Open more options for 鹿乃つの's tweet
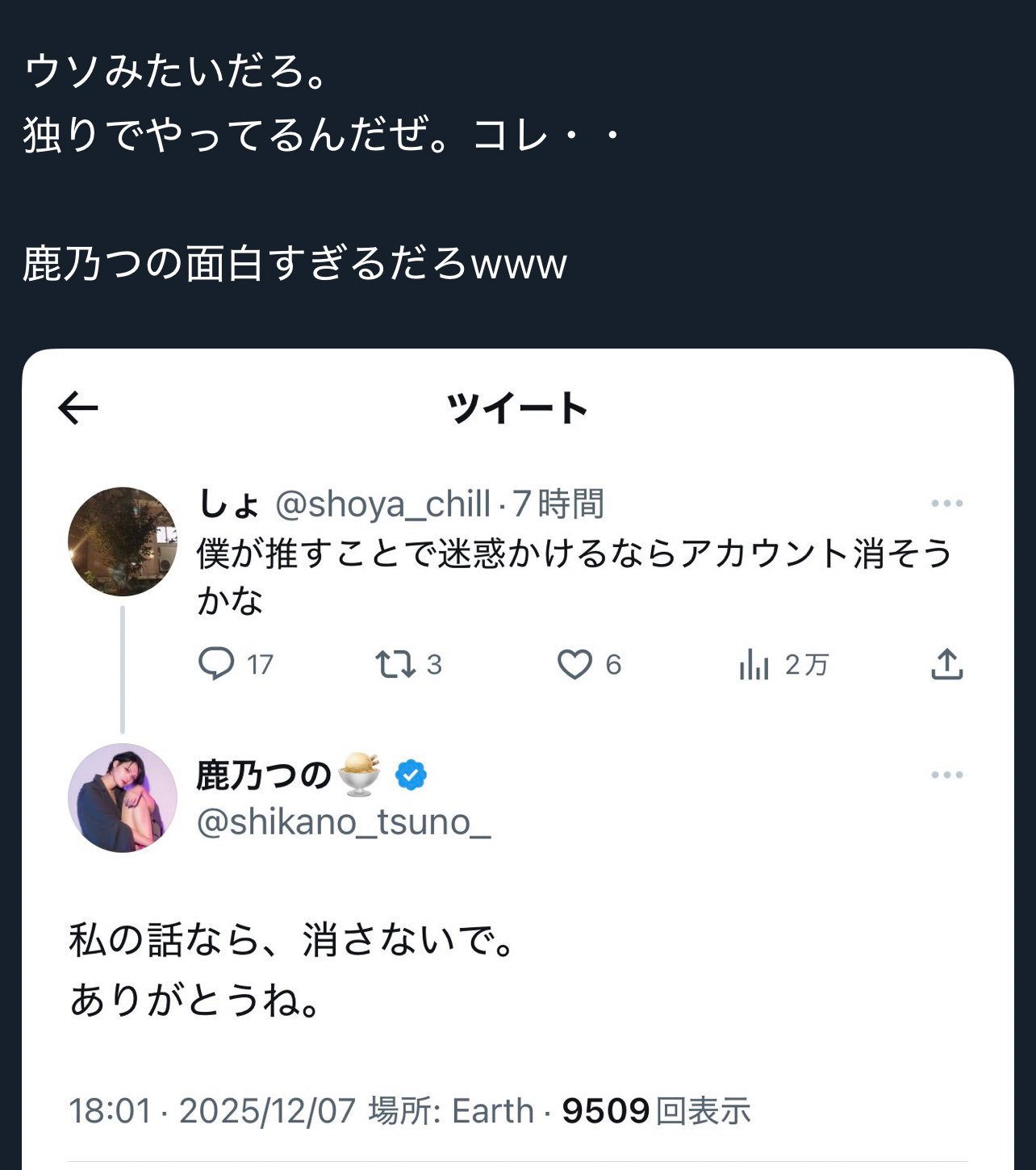Screen dimensions: 1036x1170 pos(946,775)
